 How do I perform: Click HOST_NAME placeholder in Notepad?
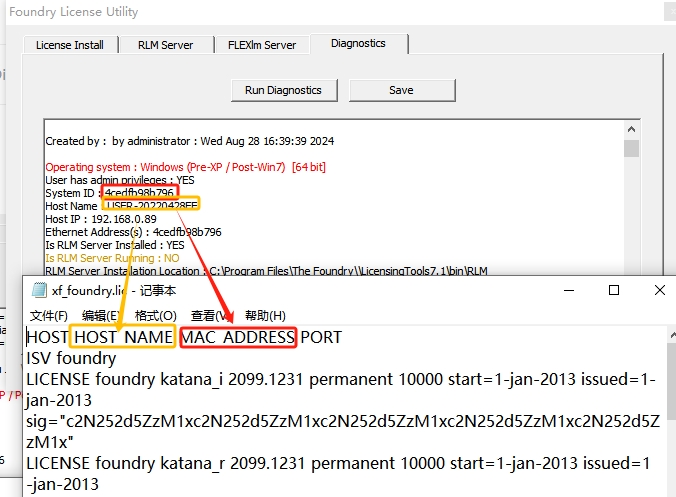[123, 337]
